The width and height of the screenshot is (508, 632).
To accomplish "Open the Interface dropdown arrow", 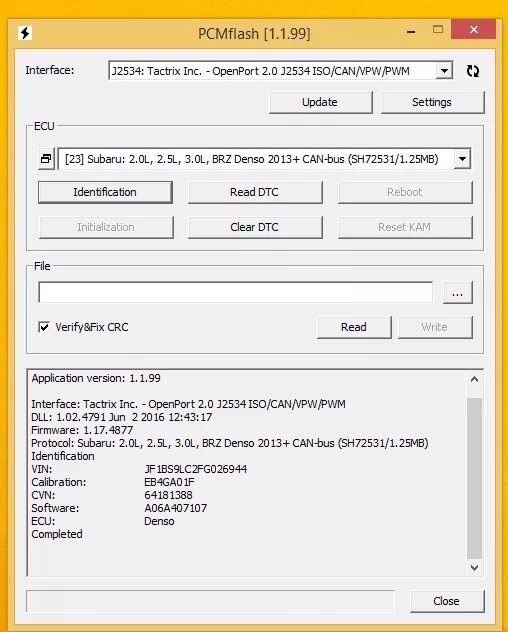I will point(444,71).
